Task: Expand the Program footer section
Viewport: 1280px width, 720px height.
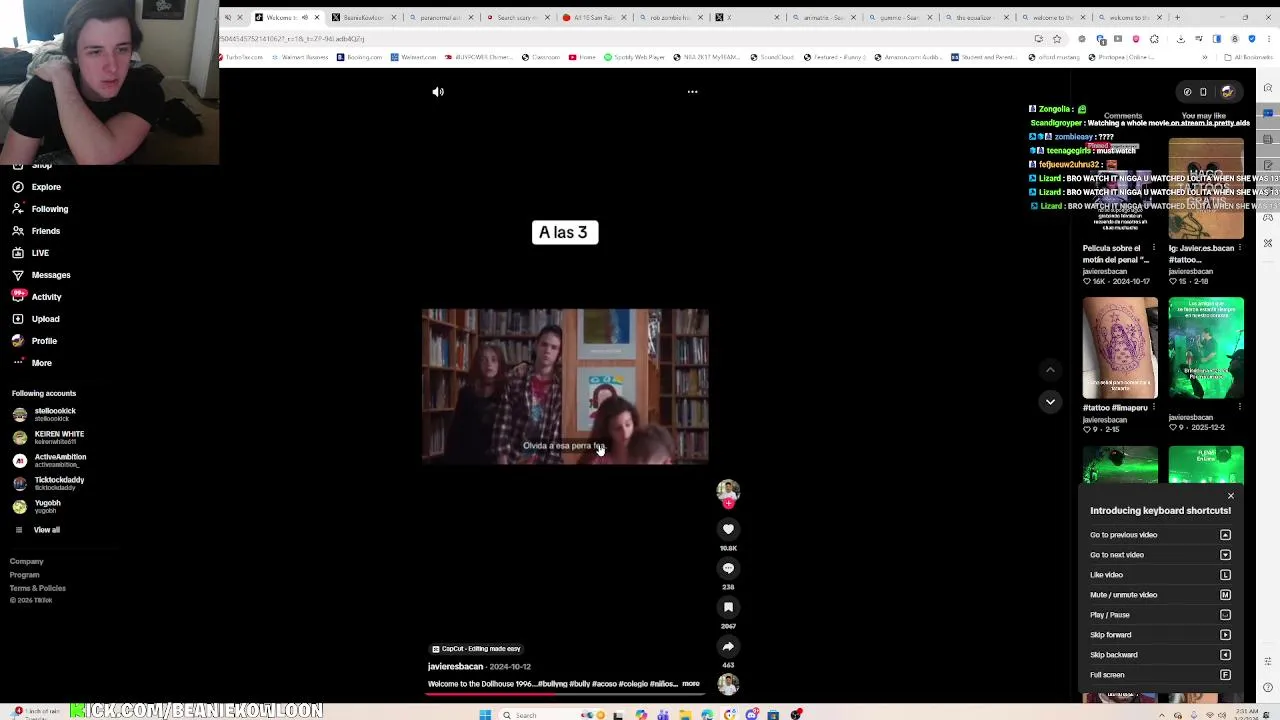Action: pos(25,575)
